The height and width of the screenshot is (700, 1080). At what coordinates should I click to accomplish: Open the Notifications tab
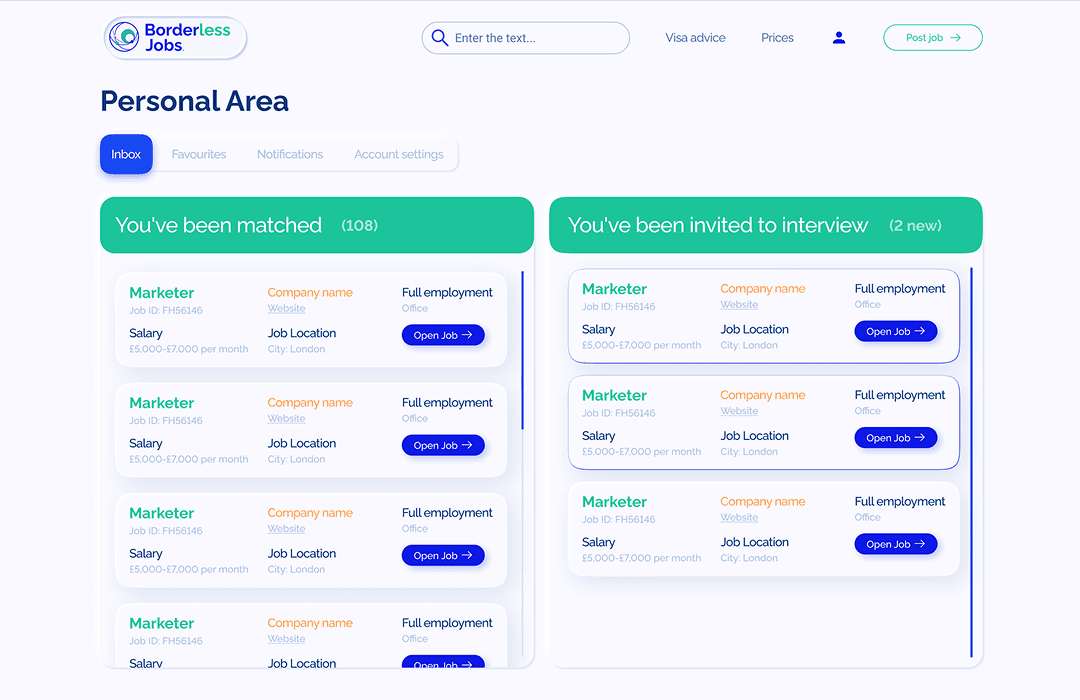pos(290,154)
